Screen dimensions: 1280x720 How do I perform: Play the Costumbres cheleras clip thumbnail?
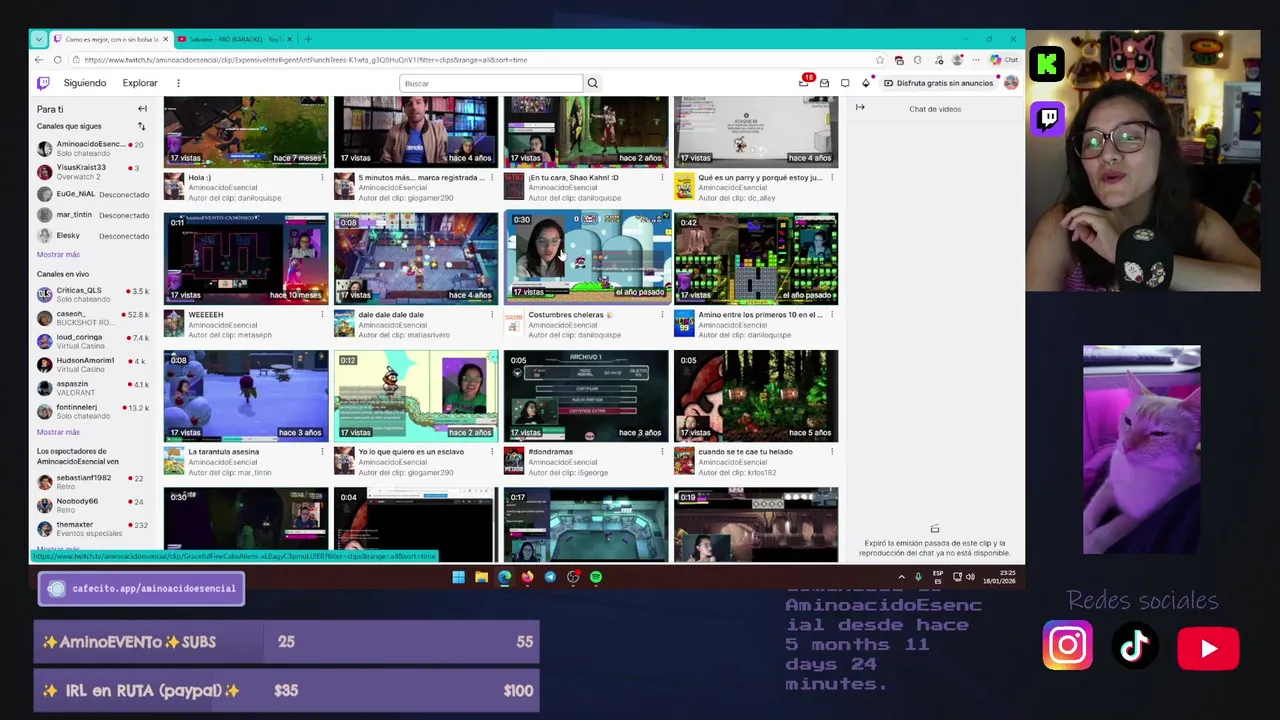586,258
